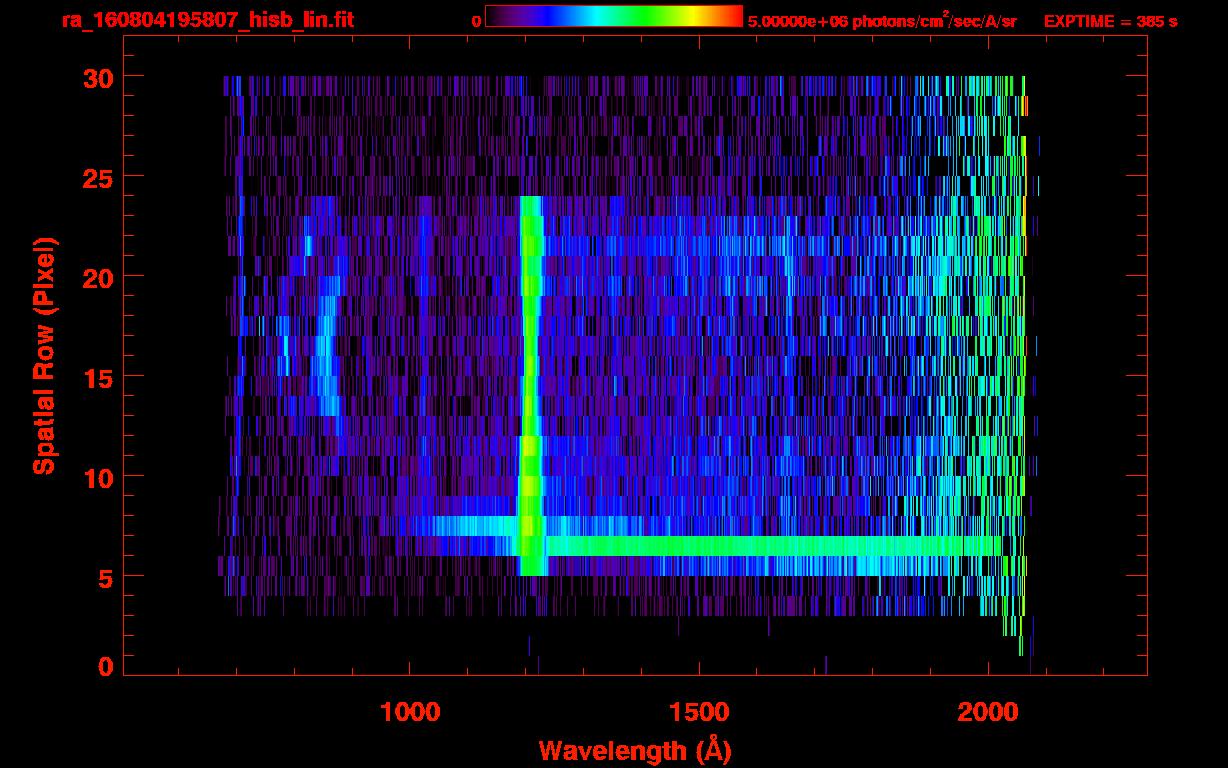Click the colorbar minimum value 0
1228x768 pixels.
(x=476, y=20)
